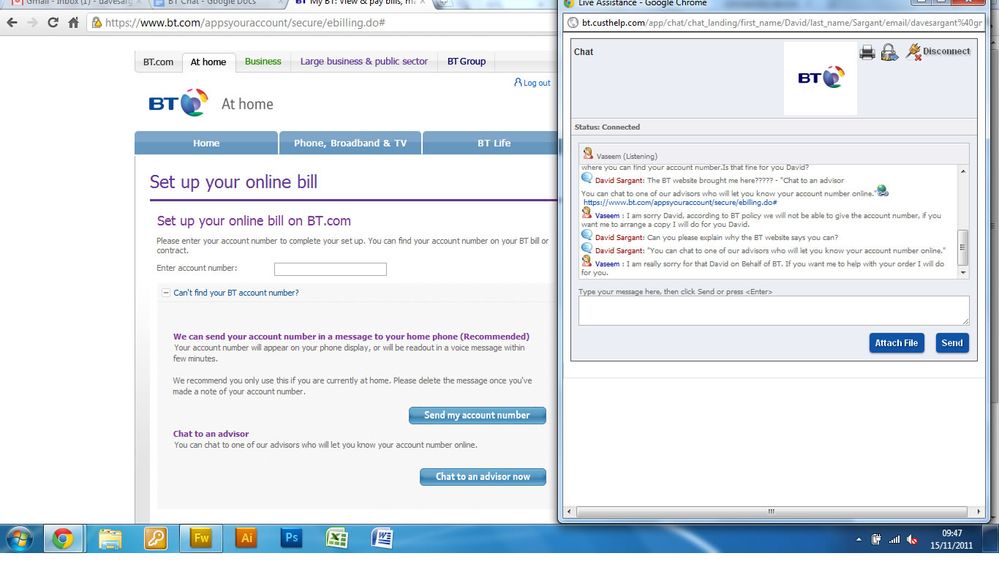Screen dimensions: 999x562
Task: Click Send my account number button
Action: (x=477, y=415)
